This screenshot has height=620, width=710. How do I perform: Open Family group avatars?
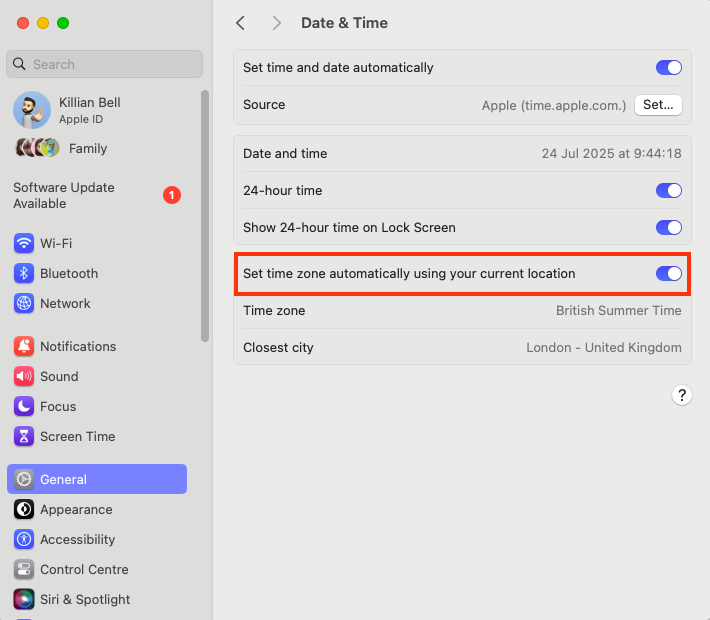tap(38, 148)
